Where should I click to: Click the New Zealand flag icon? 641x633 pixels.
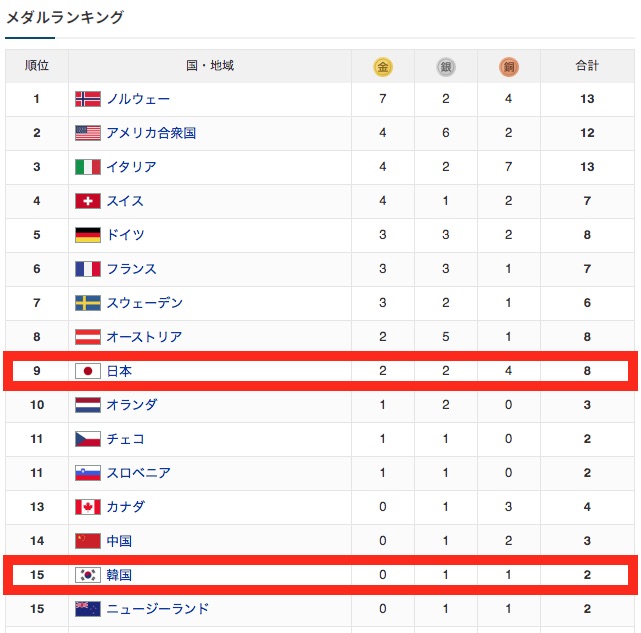tap(88, 609)
